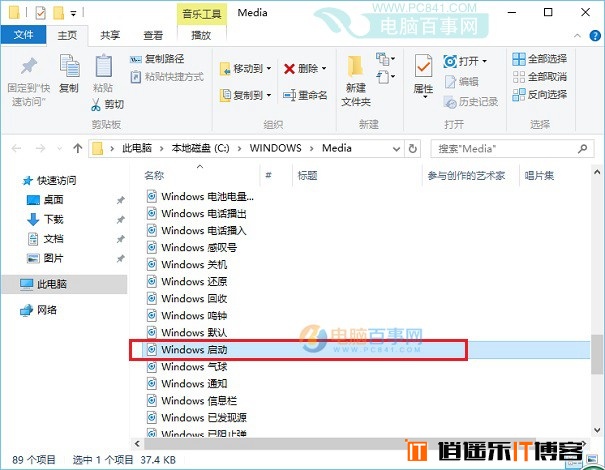
Task: Click Rename (重命名) button
Action: coord(305,95)
